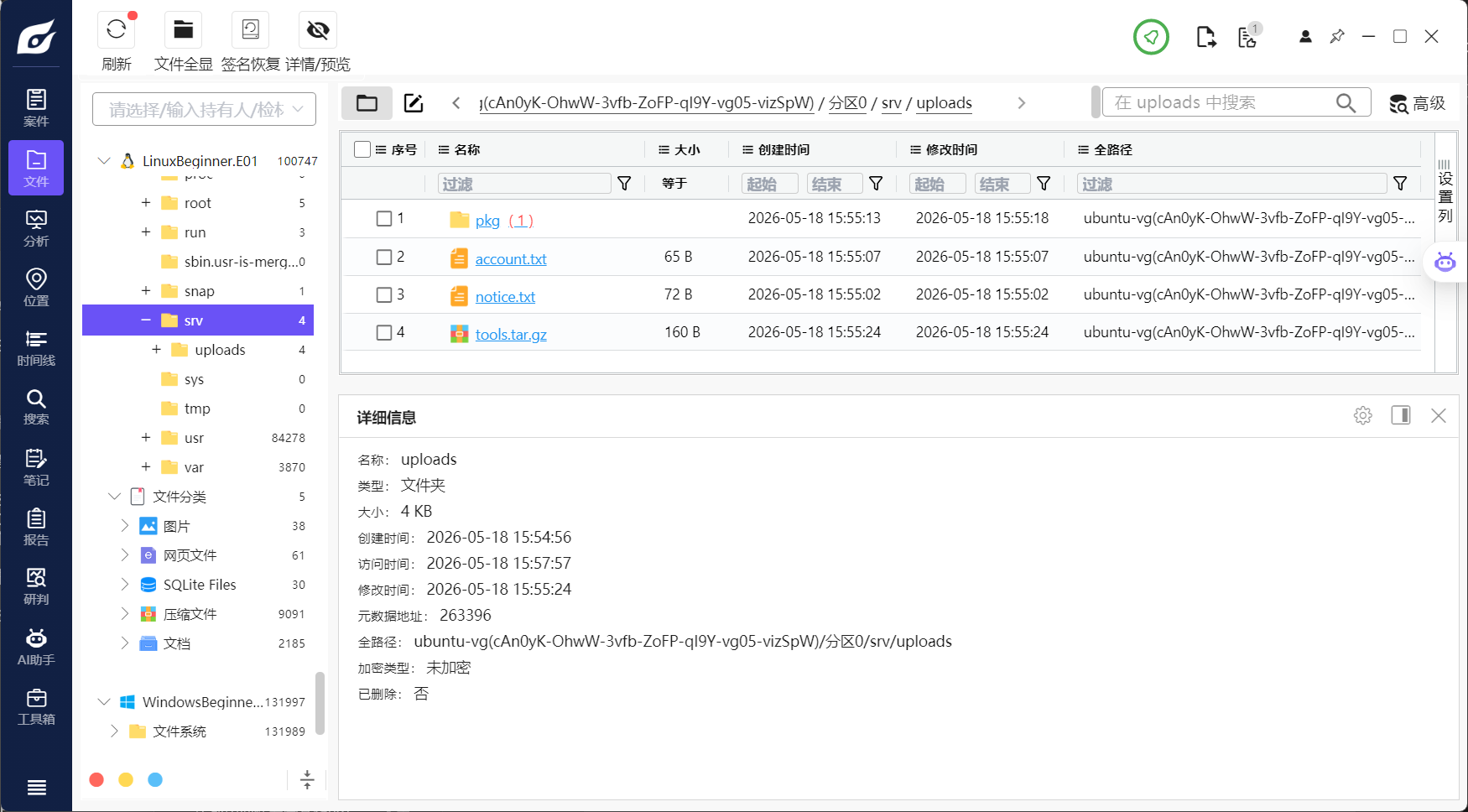Open the 搜索 sidebar section
This screenshot has width=1468, height=812.
pos(36,407)
